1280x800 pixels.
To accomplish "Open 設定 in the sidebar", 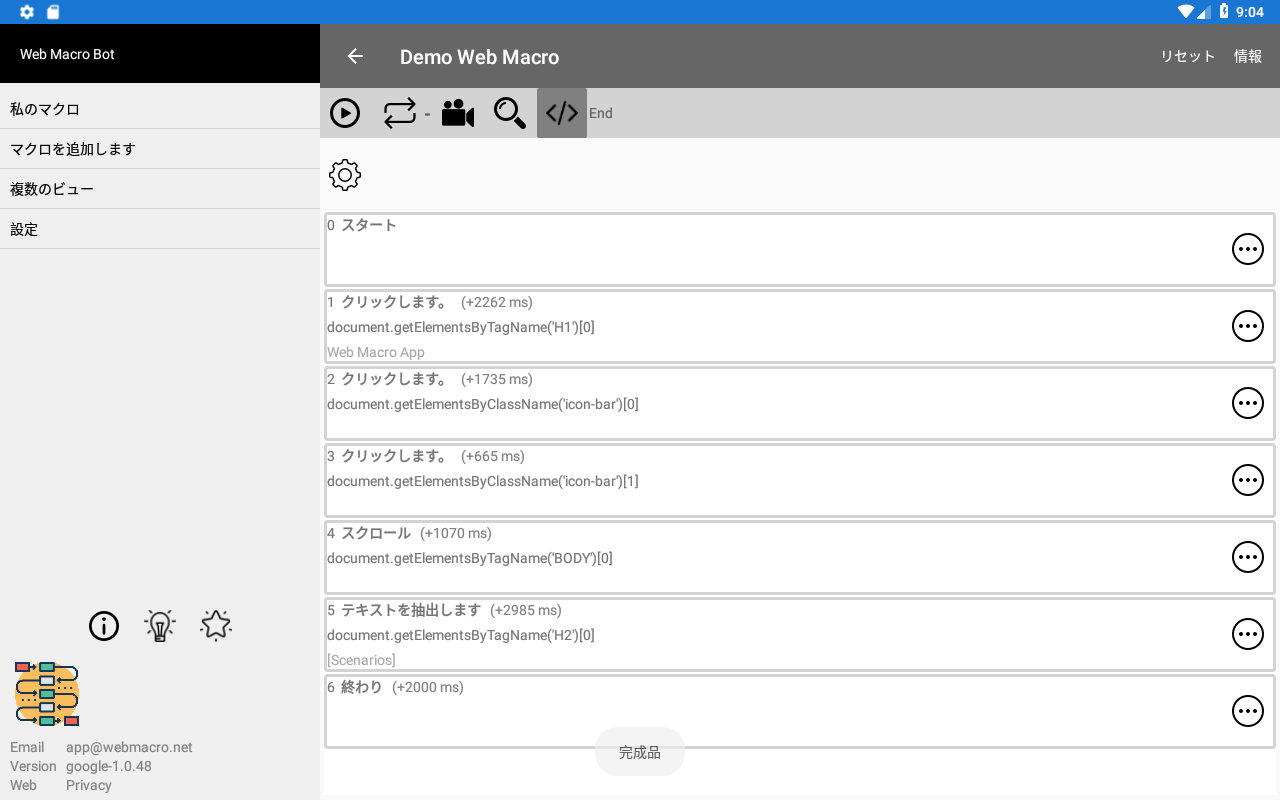I will click(160, 229).
